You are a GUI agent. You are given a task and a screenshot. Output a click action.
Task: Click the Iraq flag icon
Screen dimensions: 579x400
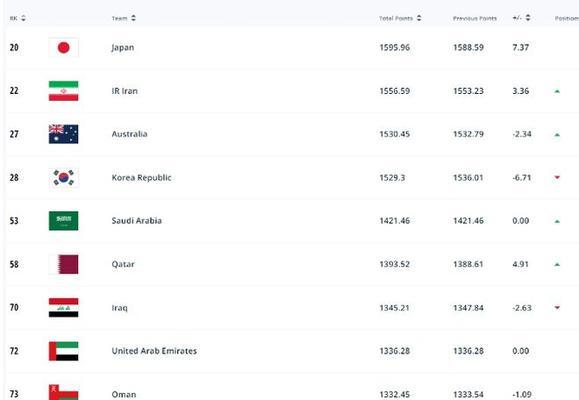[x=64, y=308]
